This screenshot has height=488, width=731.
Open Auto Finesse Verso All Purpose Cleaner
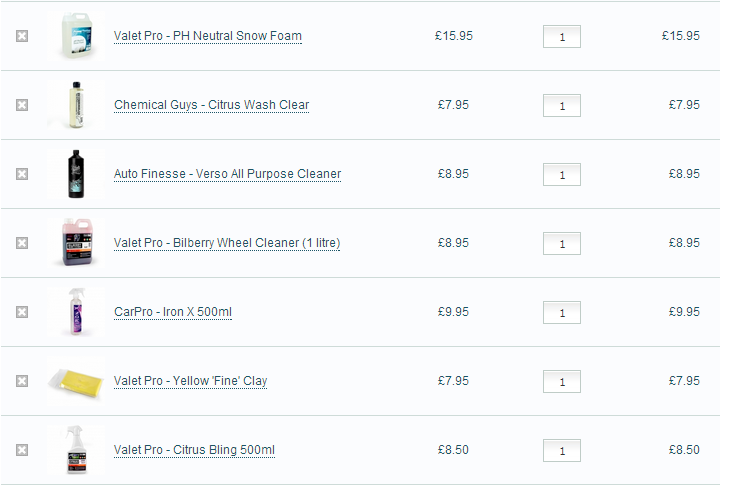coord(227,174)
